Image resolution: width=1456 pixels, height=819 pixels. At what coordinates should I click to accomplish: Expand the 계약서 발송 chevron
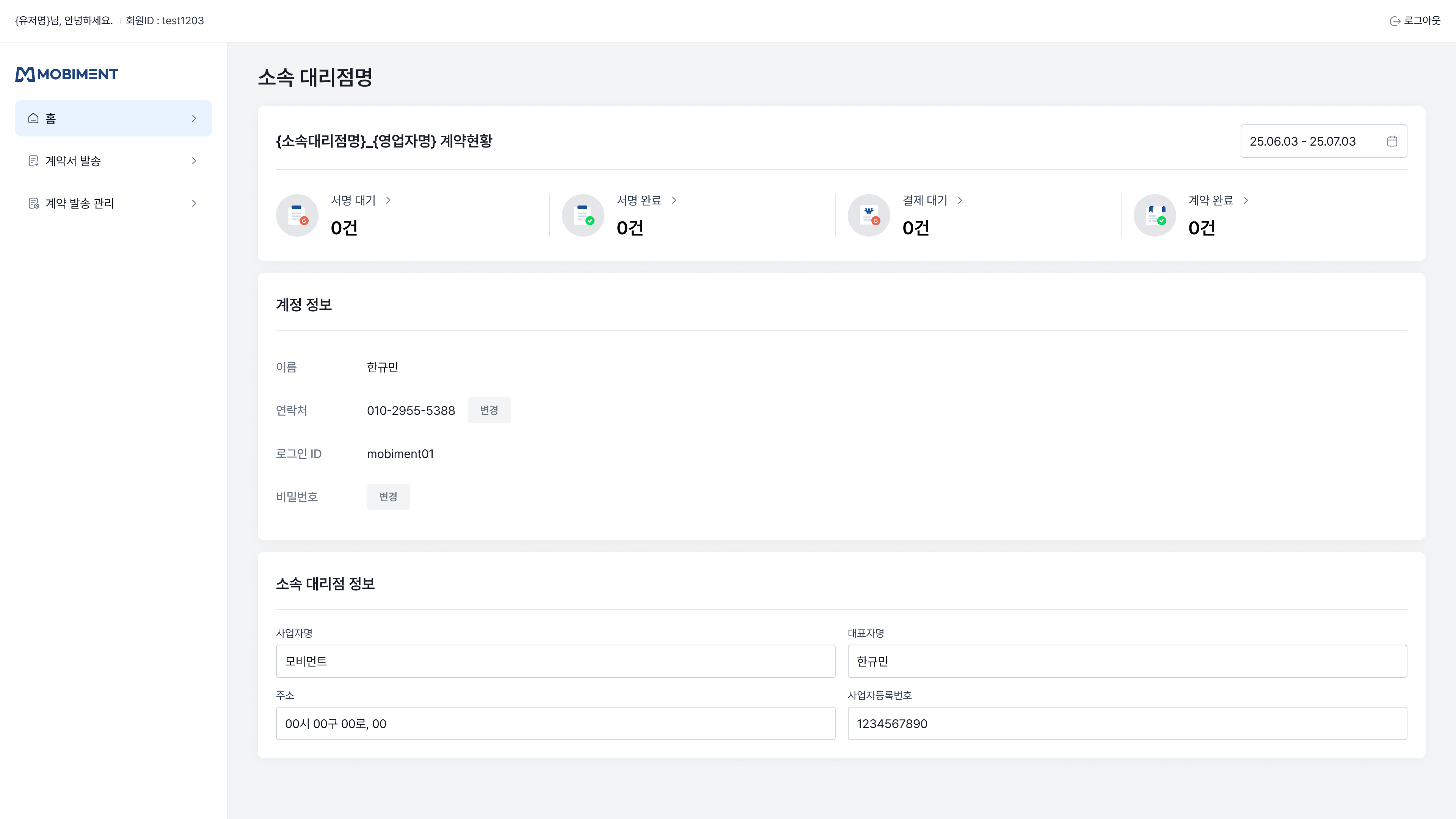click(194, 161)
